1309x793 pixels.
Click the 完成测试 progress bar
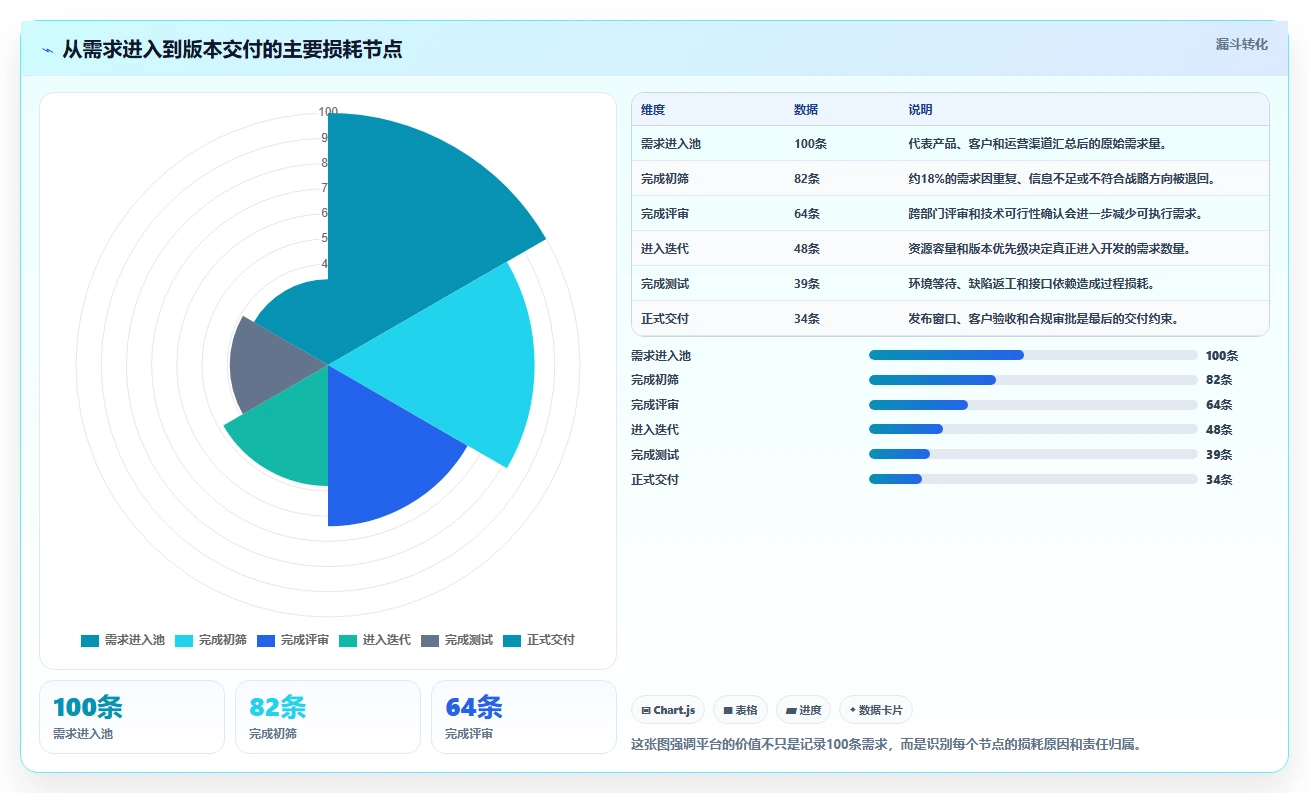click(1033, 454)
